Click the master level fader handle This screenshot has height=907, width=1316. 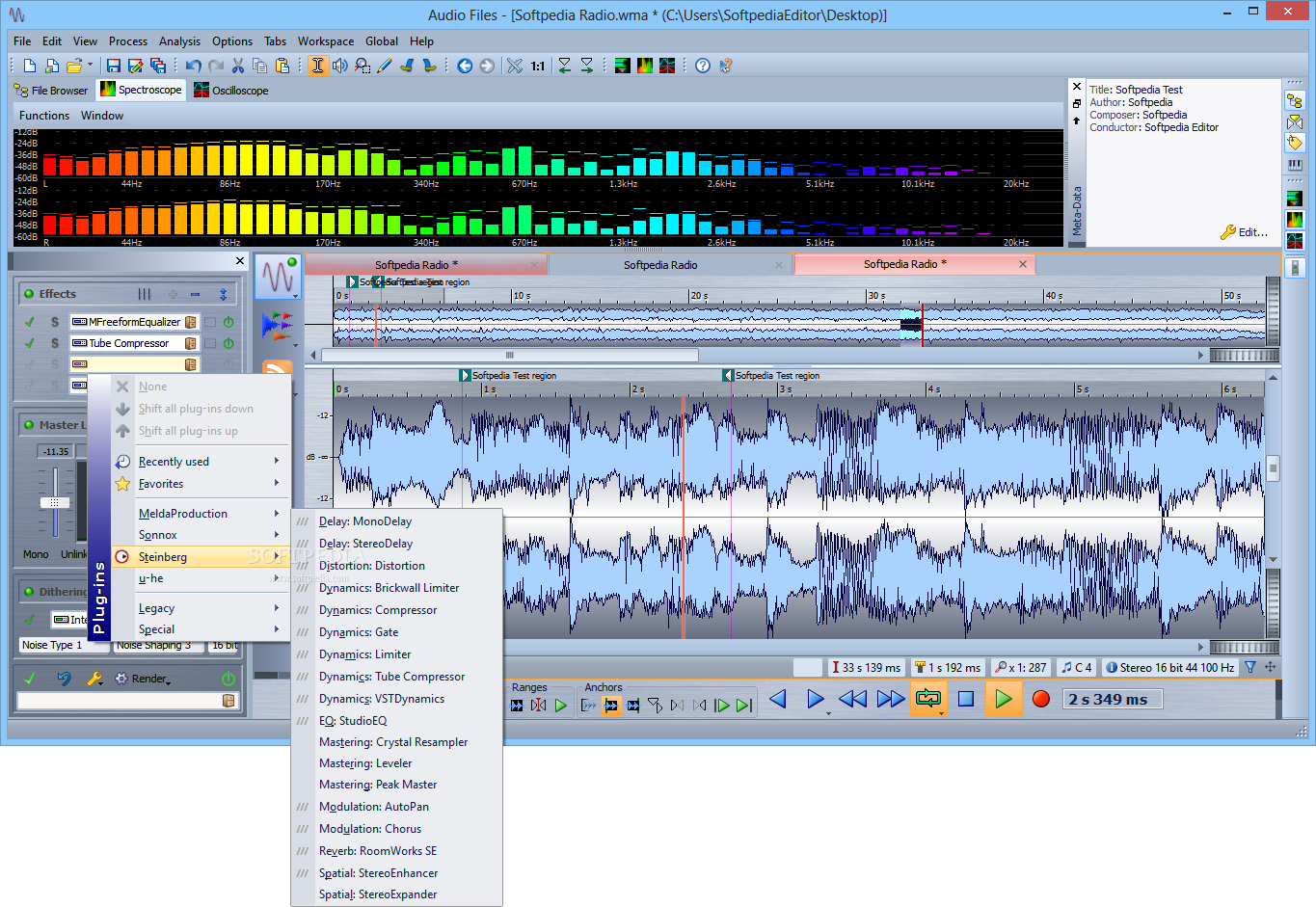coord(55,502)
